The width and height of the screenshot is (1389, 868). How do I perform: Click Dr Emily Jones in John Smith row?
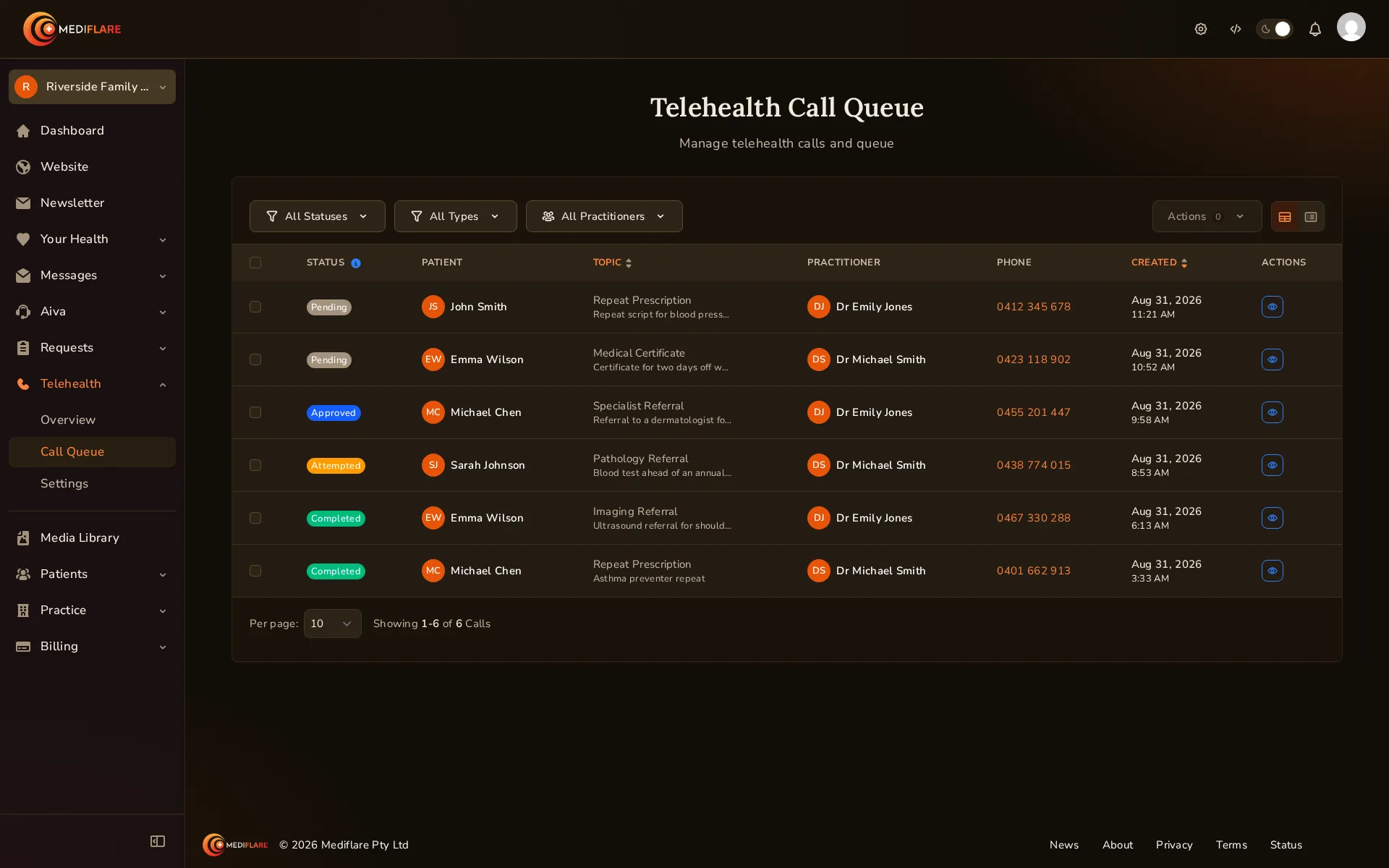859,307
